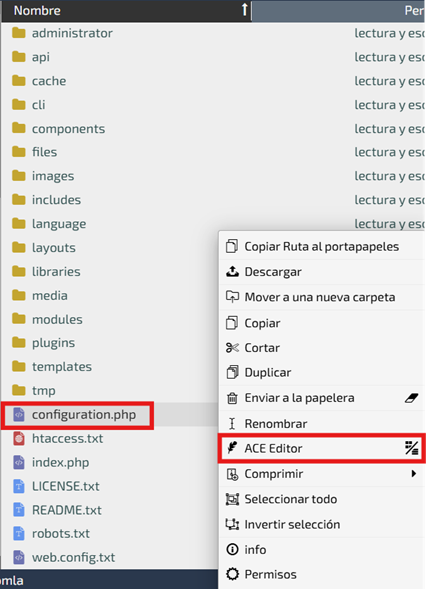Click the trash can icon for papelera
Viewport: 426px width, 589px height.
(x=232, y=398)
